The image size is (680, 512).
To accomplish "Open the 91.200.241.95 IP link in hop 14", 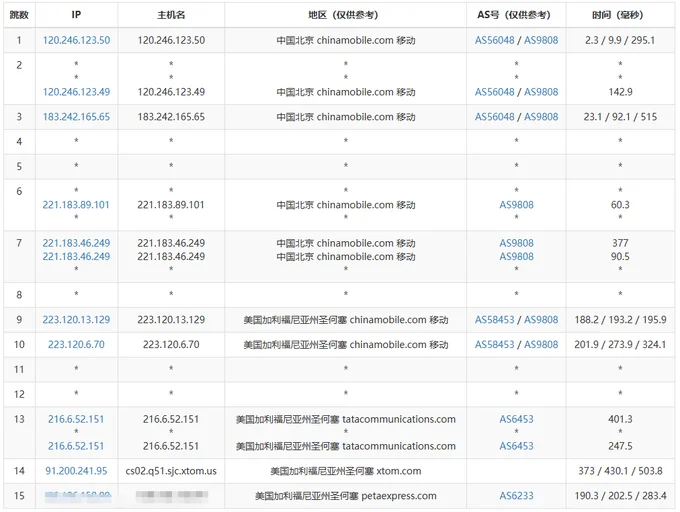I will tap(76, 471).
